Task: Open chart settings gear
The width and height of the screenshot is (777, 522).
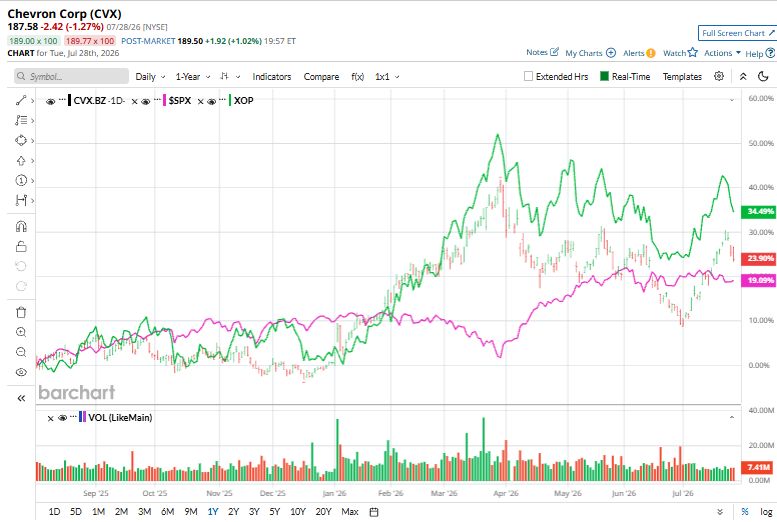Action: (719, 76)
